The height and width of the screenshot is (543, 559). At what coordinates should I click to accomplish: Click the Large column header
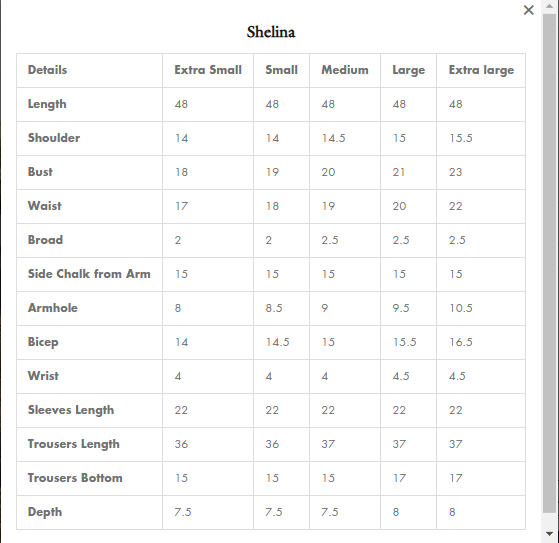point(409,70)
